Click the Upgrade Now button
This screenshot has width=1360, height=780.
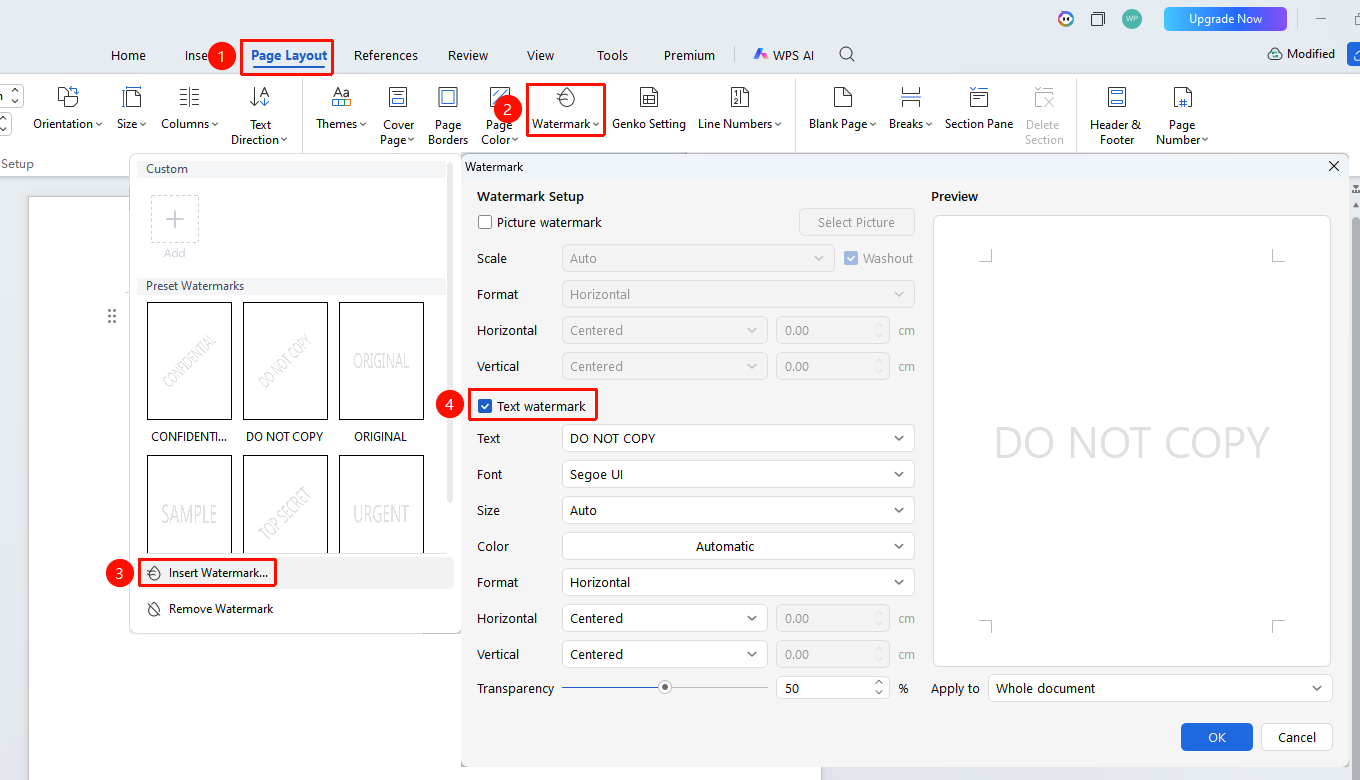(1225, 19)
